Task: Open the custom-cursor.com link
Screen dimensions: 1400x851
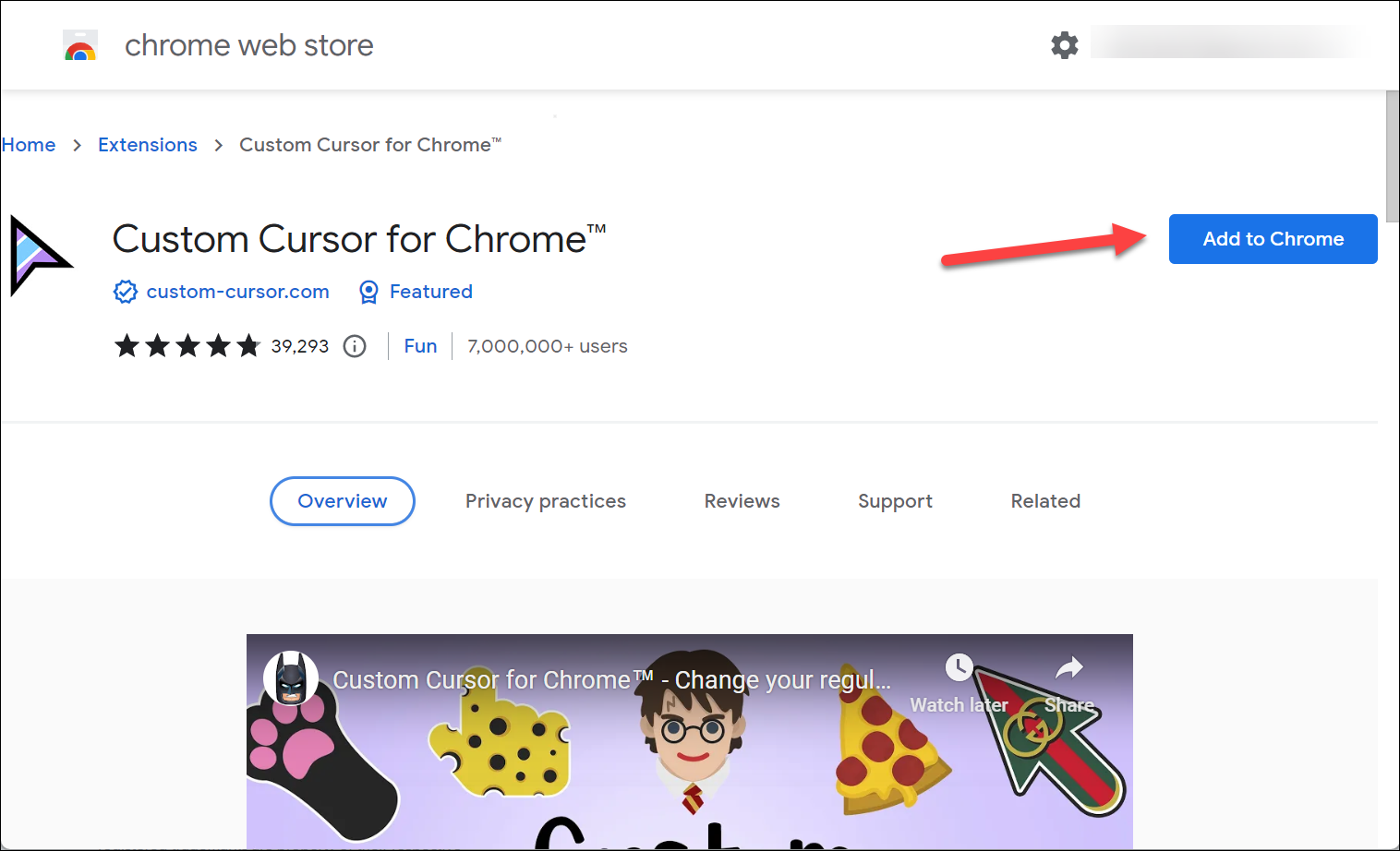Action: point(237,292)
